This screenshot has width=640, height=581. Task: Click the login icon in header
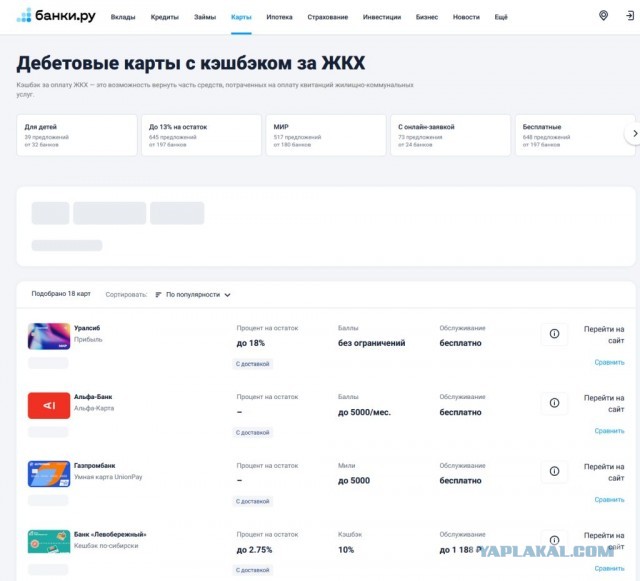pyautogui.click(x=630, y=16)
